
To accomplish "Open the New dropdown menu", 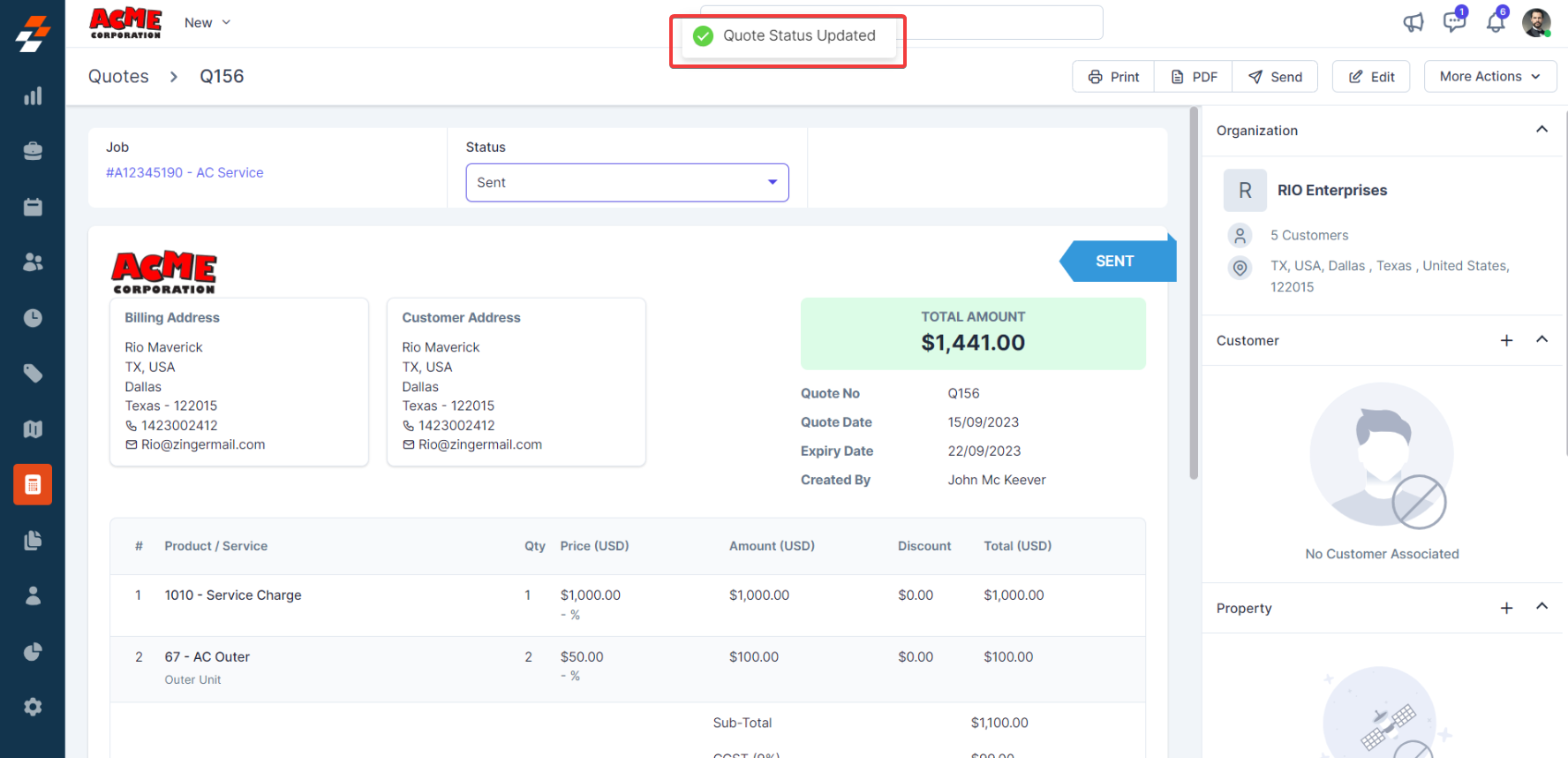I will (207, 23).
